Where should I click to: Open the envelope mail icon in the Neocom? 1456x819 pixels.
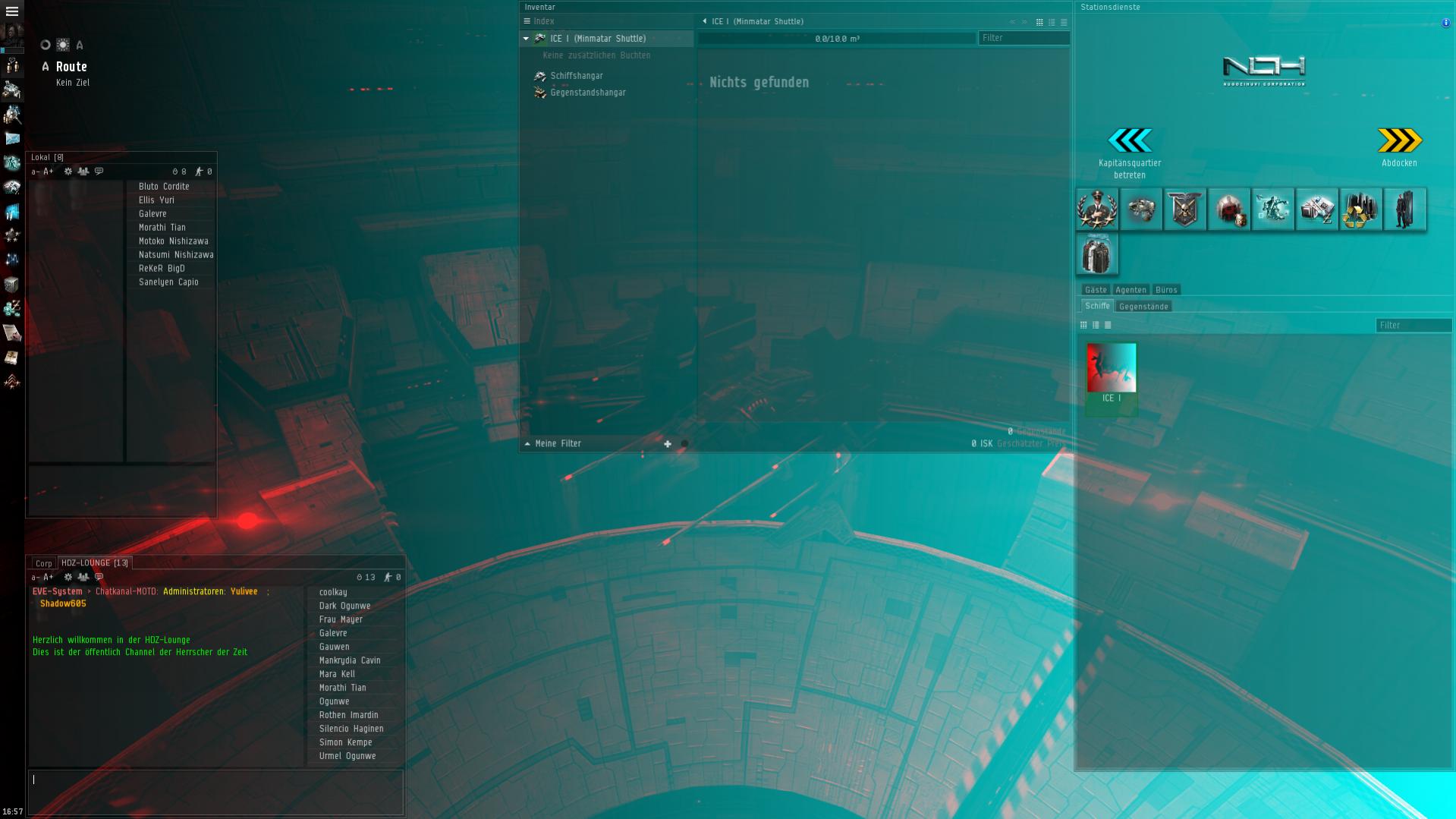(12, 139)
